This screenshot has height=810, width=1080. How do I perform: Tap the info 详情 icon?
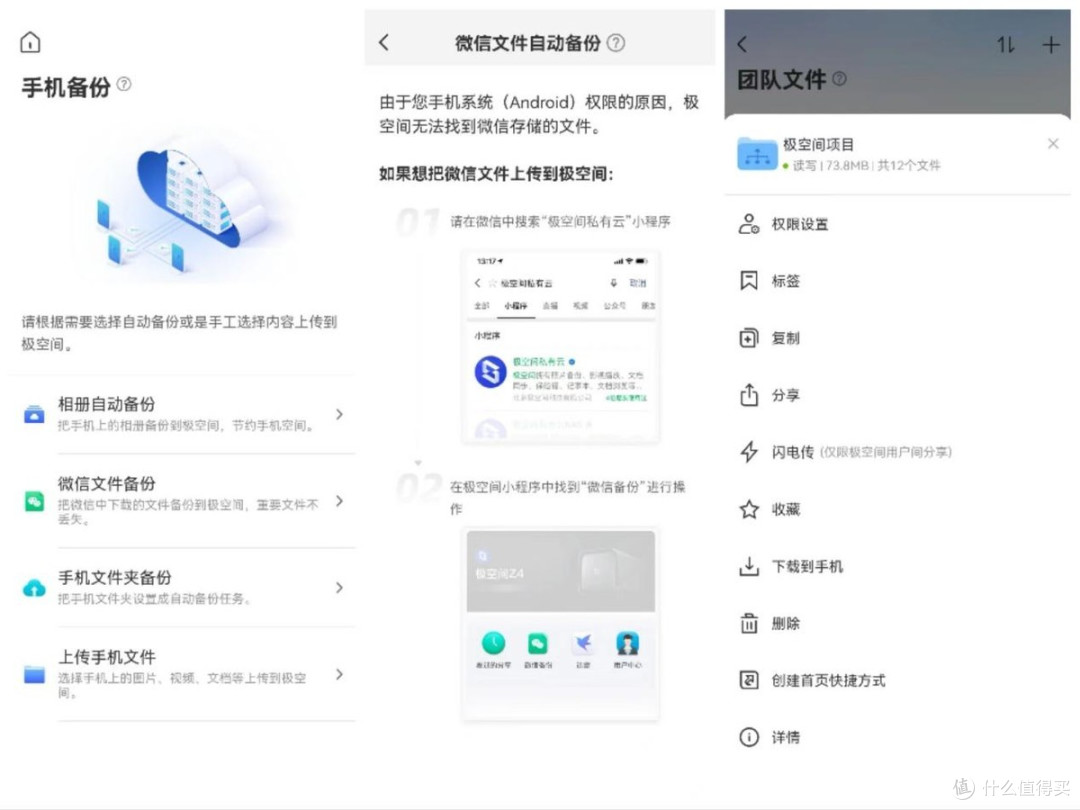pos(749,737)
